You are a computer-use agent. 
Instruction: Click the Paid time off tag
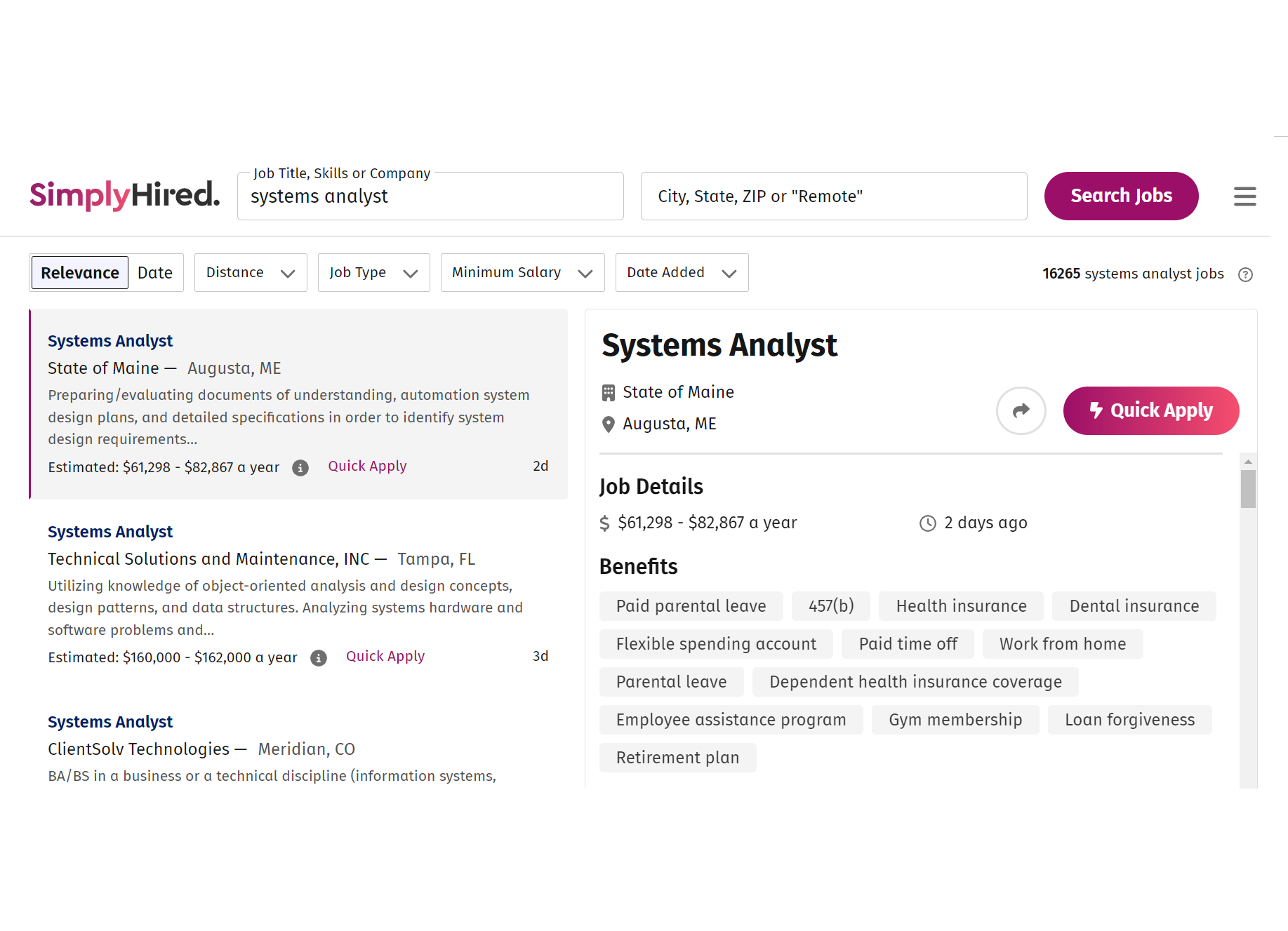[x=908, y=644]
